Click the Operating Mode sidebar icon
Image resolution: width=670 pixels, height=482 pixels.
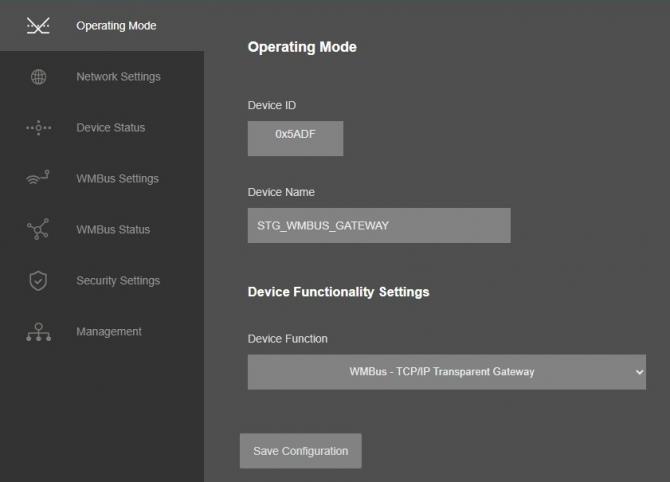38,26
